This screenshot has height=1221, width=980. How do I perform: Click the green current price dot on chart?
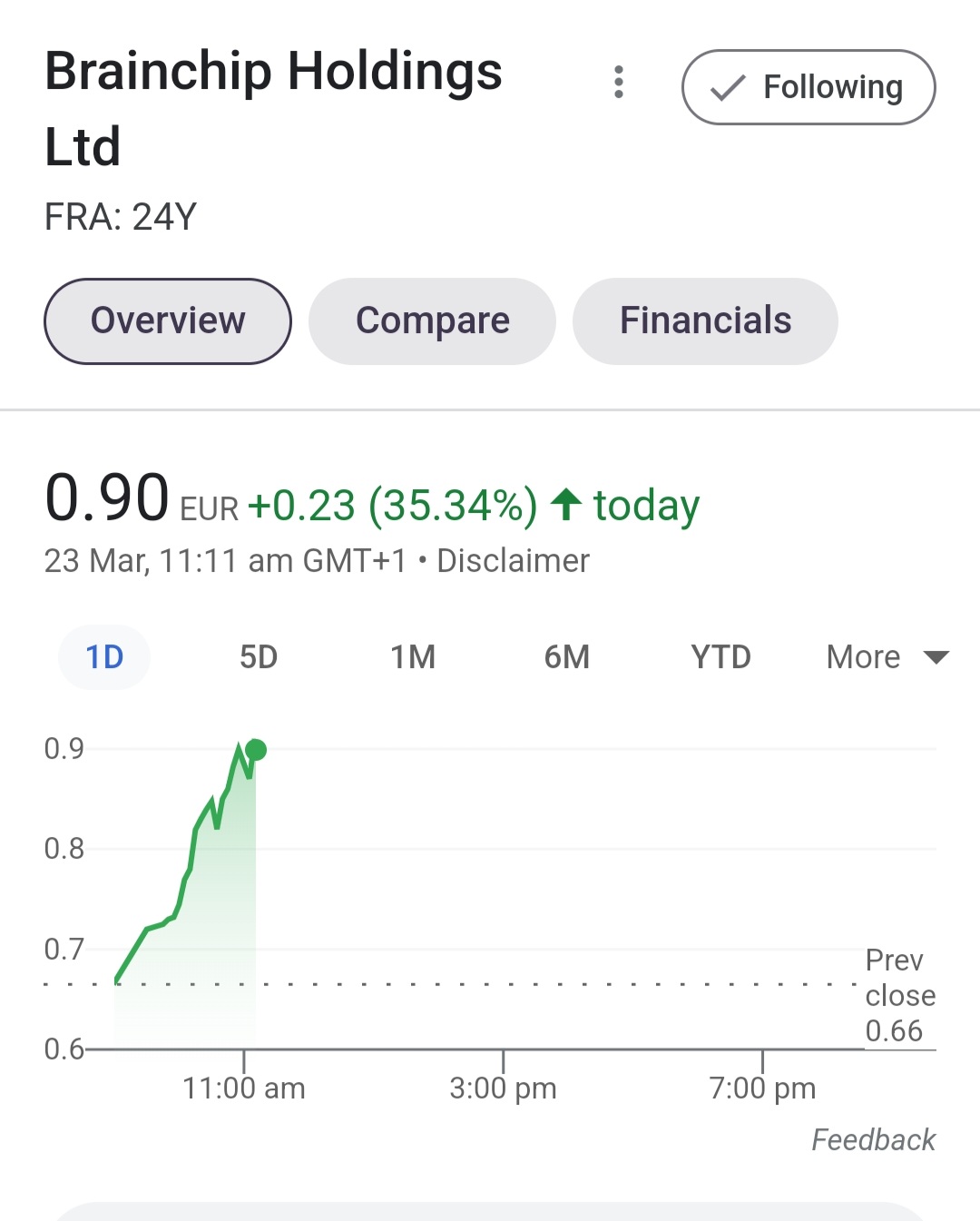(x=256, y=750)
